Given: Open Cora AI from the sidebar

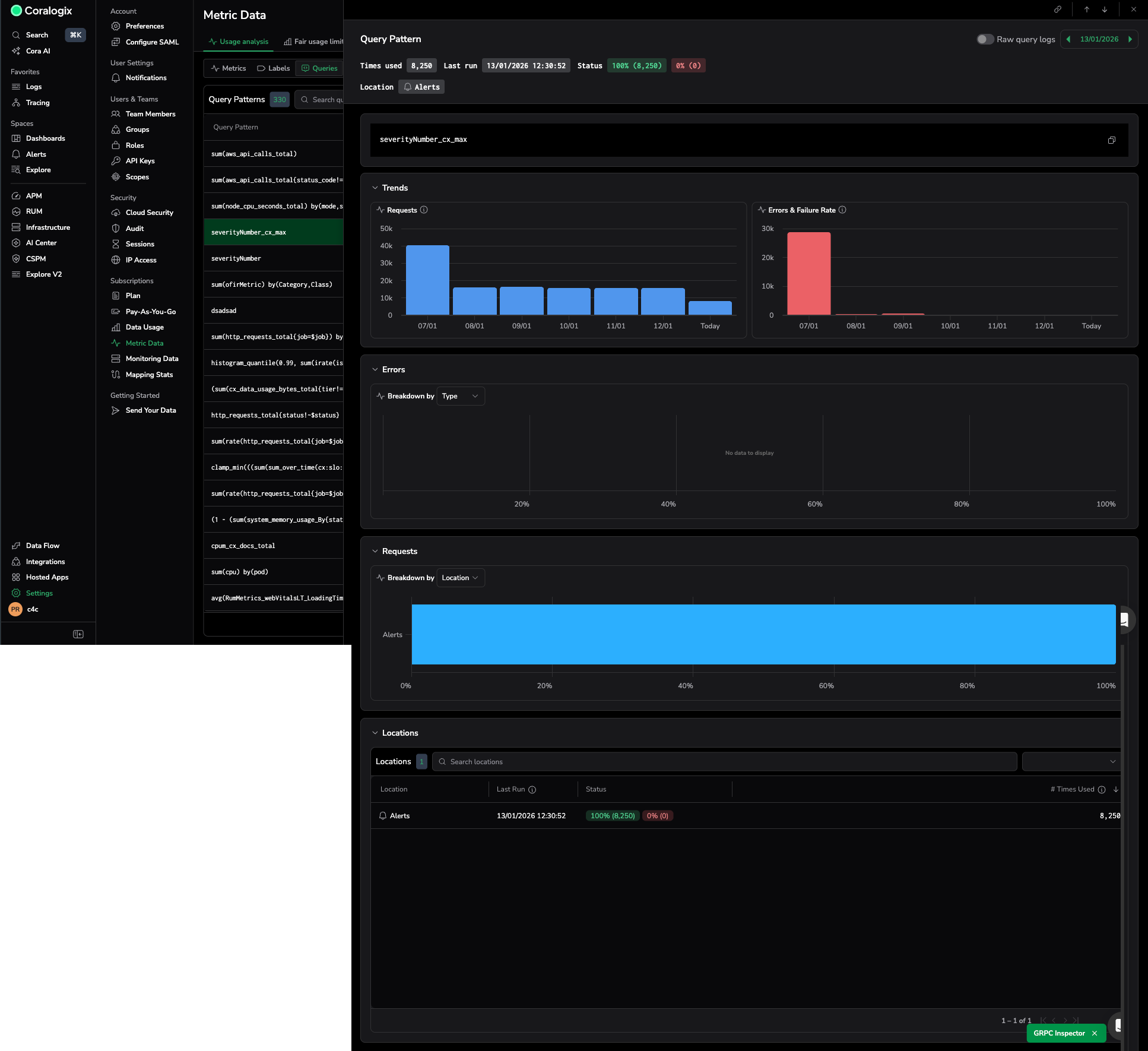Looking at the screenshot, I should (x=38, y=51).
